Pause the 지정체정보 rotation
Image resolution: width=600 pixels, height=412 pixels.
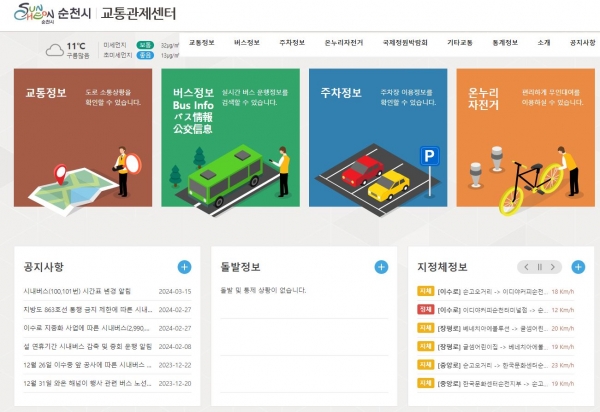[540, 267]
